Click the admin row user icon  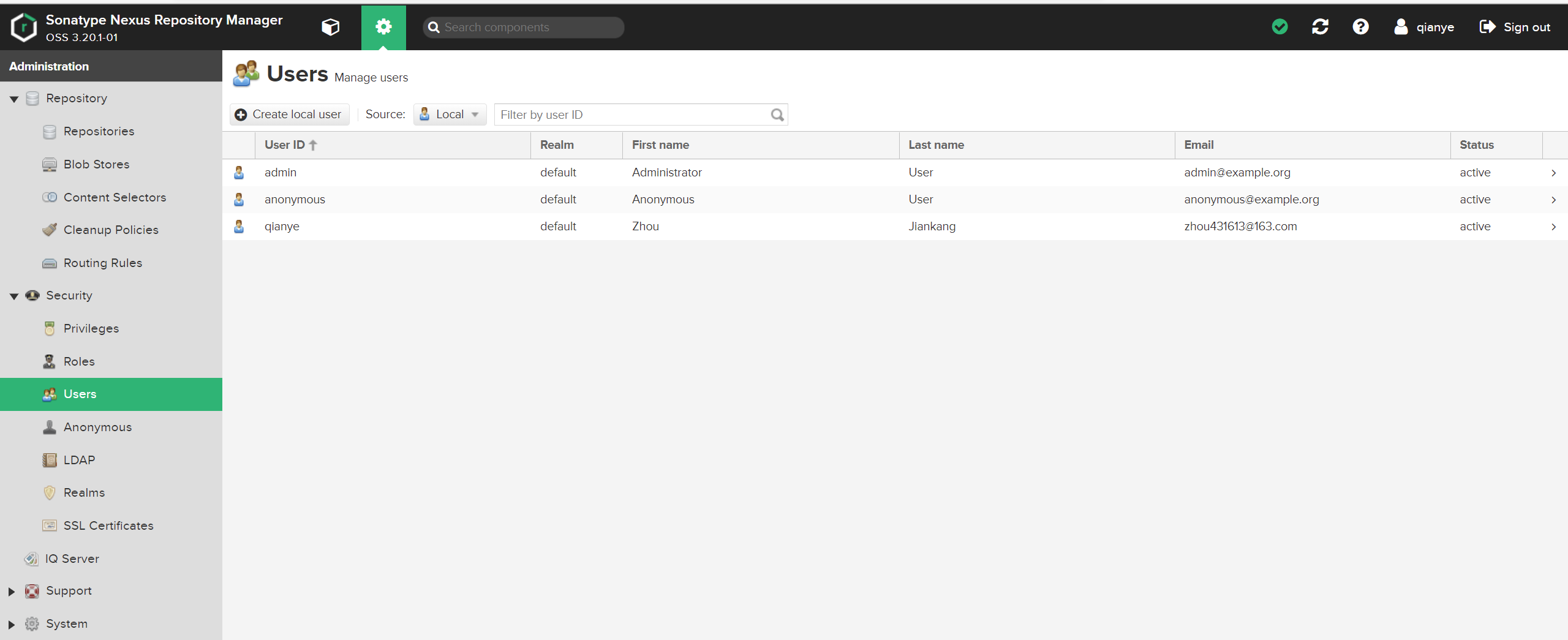[239, 173]
